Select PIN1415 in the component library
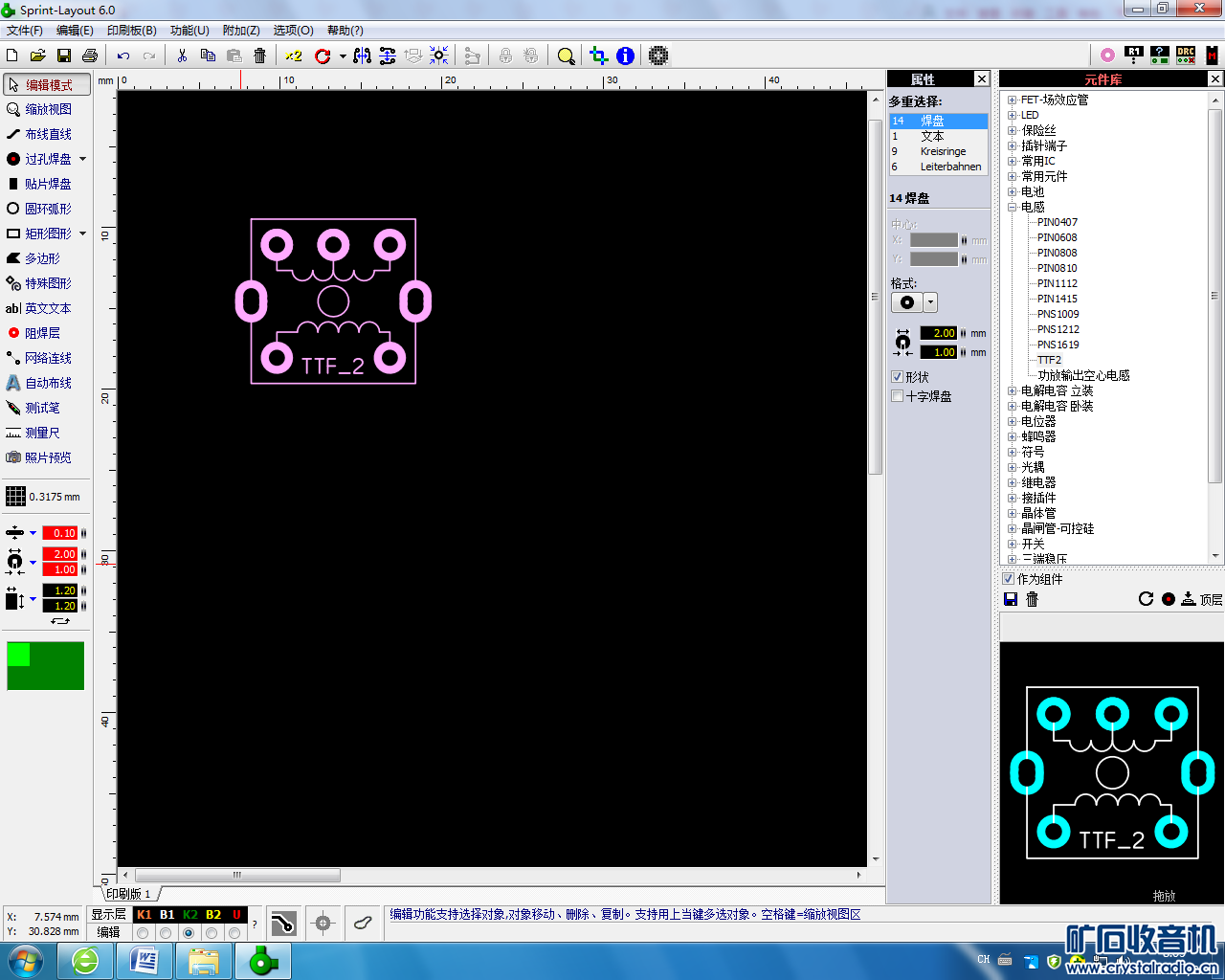The height and width of the screenshot is (980, 1225). pos(1057,299)
